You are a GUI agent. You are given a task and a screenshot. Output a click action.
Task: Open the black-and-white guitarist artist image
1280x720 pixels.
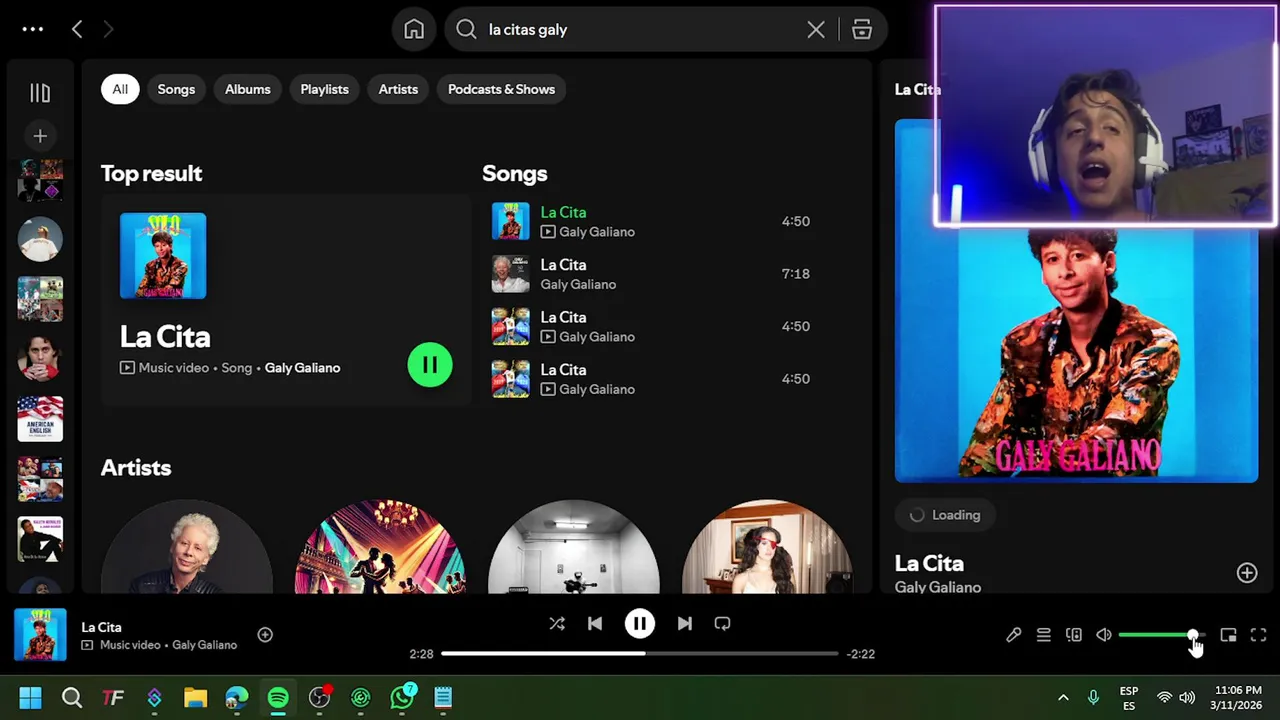573,547
